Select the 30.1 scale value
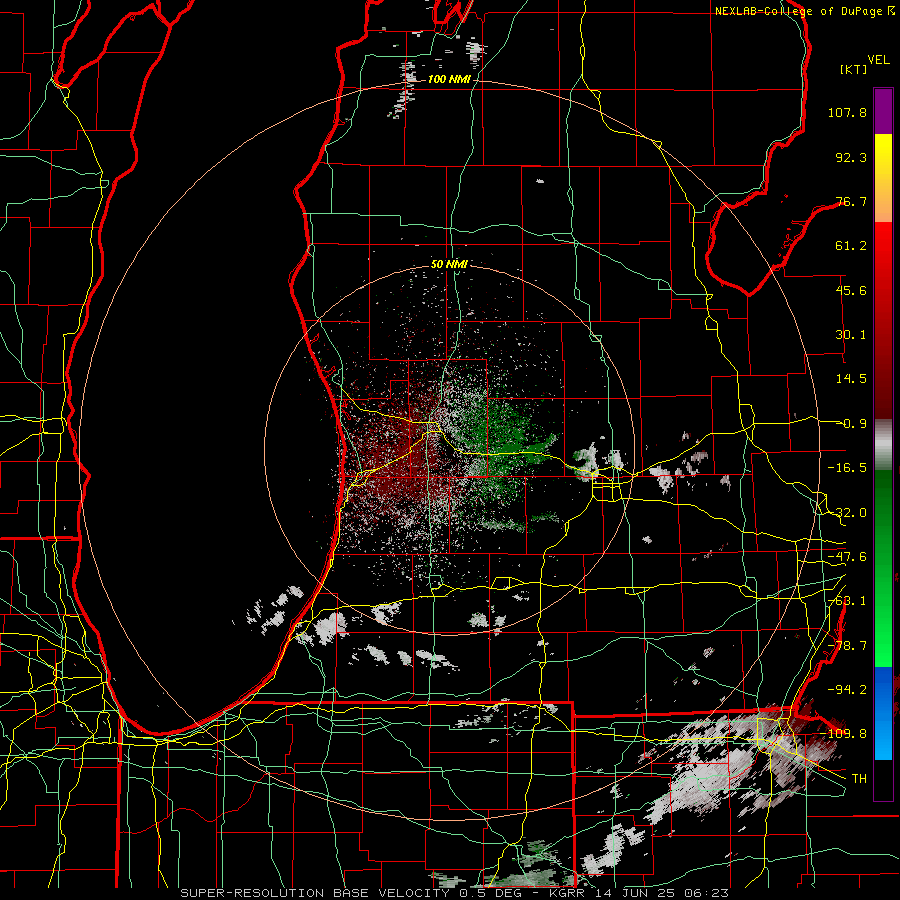The height and width of the screenshot is (900, 900). [851, 335]
